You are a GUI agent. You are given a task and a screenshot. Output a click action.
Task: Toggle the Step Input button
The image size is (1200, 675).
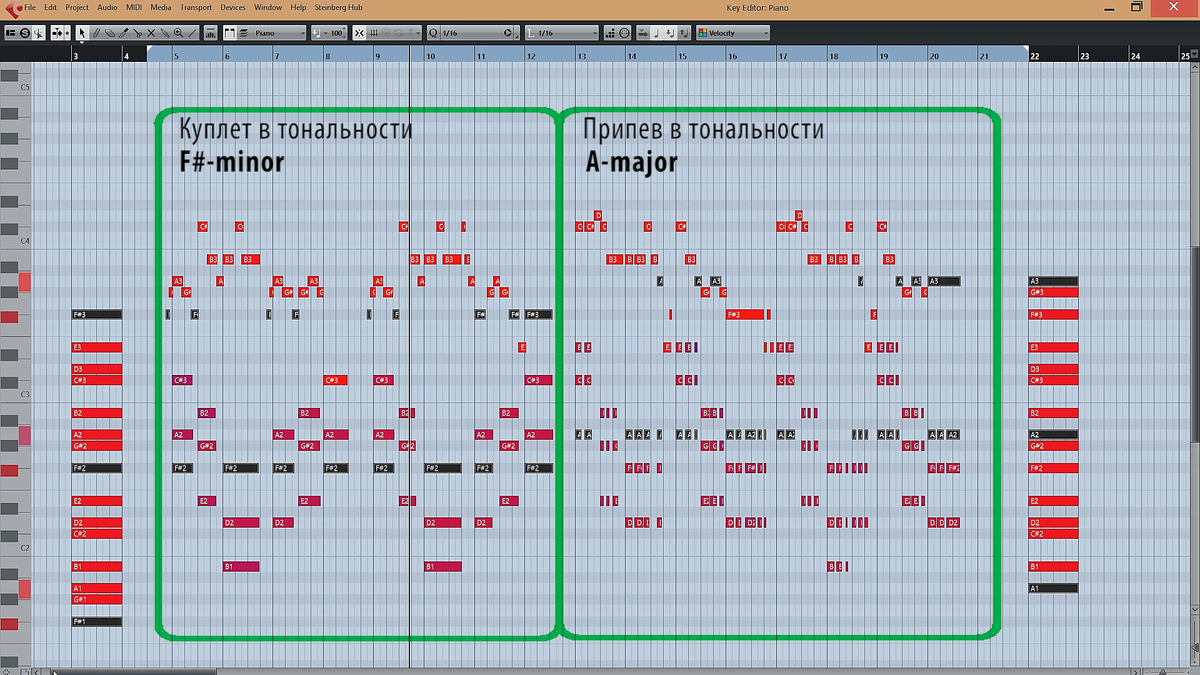[x=610, y=33]
